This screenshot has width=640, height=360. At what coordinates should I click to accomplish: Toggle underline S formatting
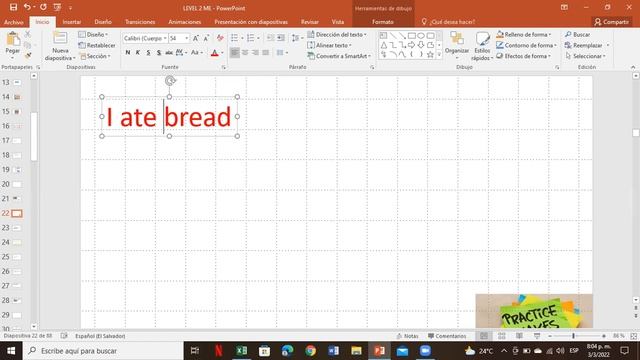tap(148, 53)
